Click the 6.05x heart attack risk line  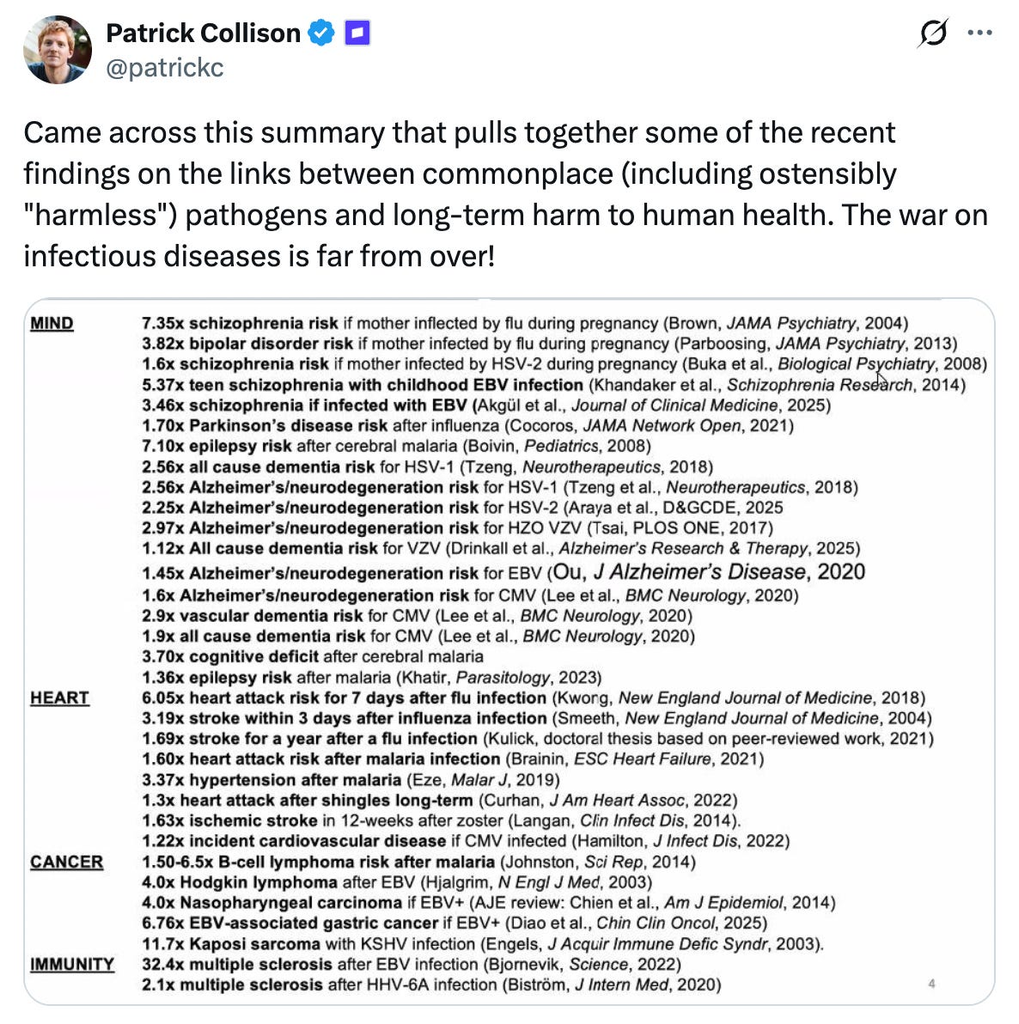(534, 698)
